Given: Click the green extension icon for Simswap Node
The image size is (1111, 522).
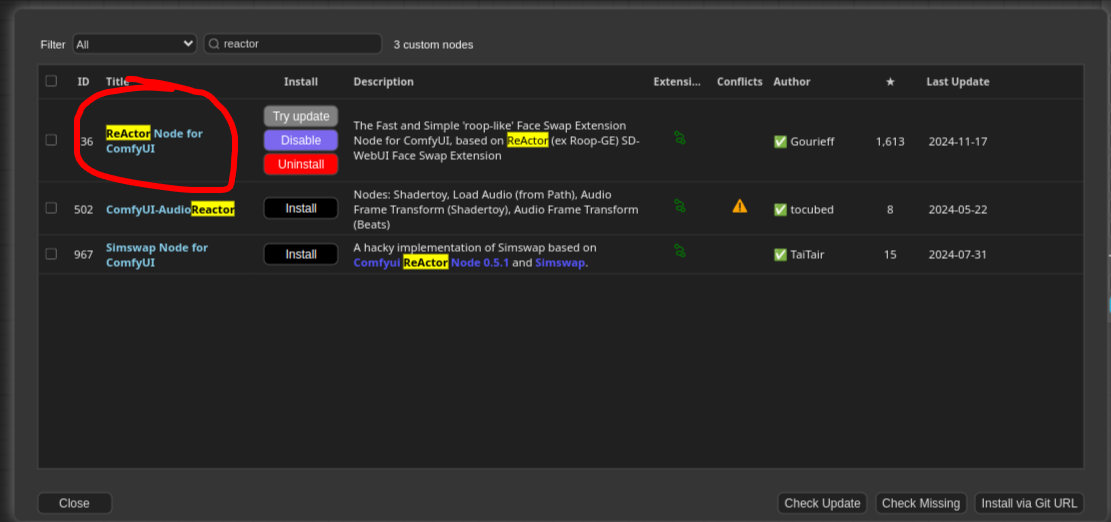Looking at the screenshot, I should tap(680, 251).
